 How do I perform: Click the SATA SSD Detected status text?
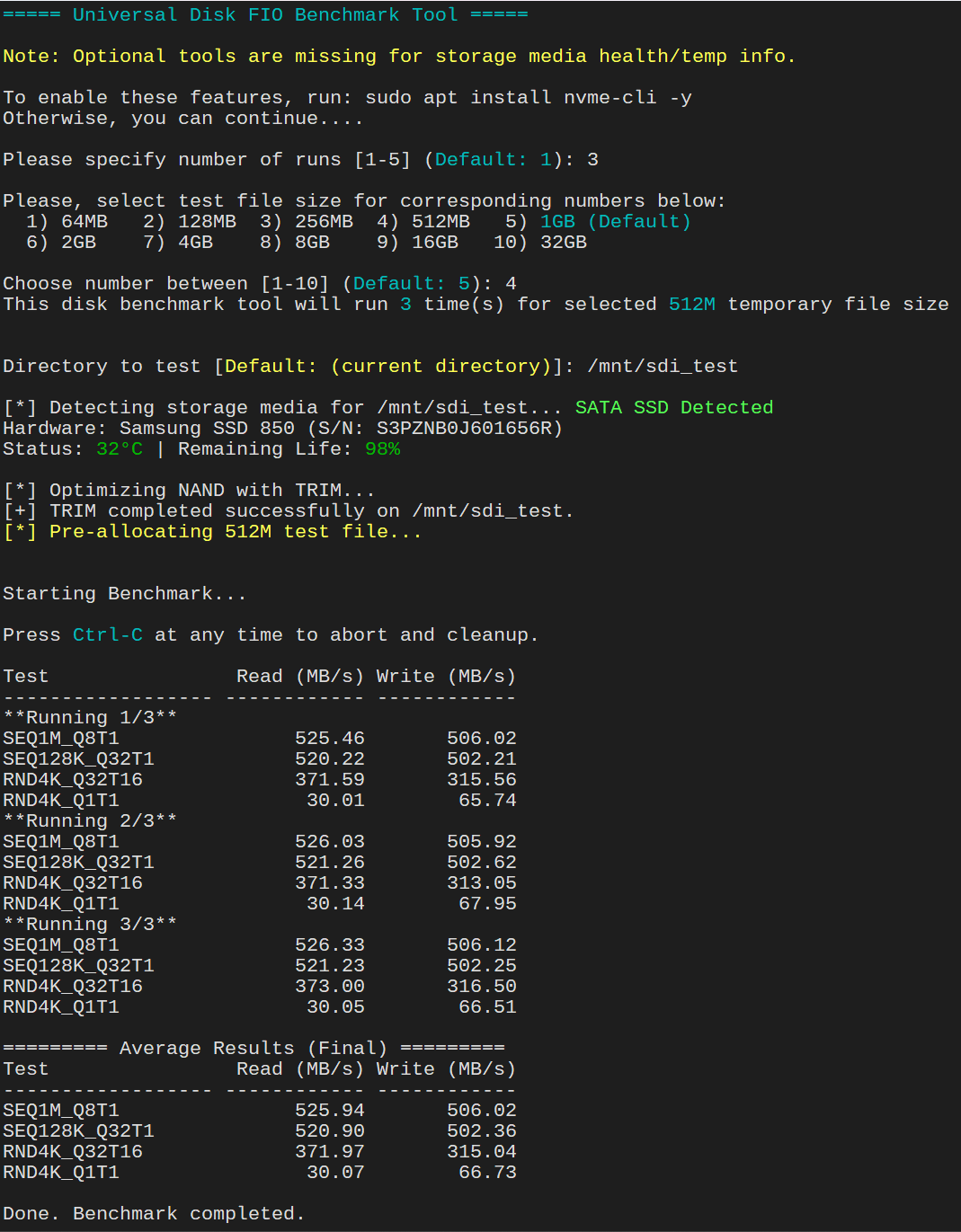pos(674,407)
